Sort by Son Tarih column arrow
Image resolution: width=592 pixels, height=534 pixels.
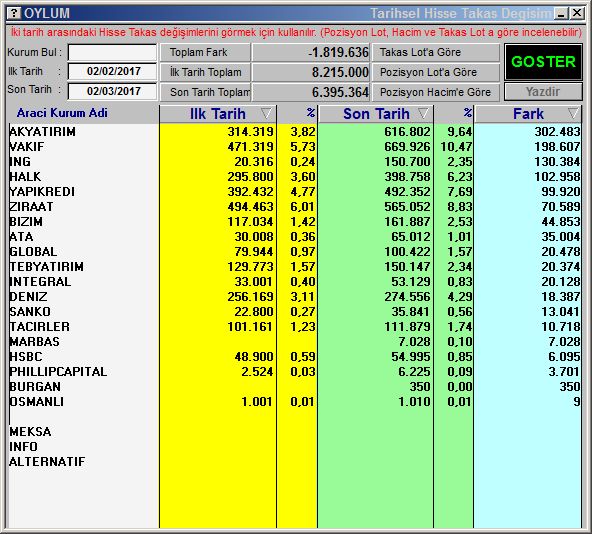(x=423, y=113)
